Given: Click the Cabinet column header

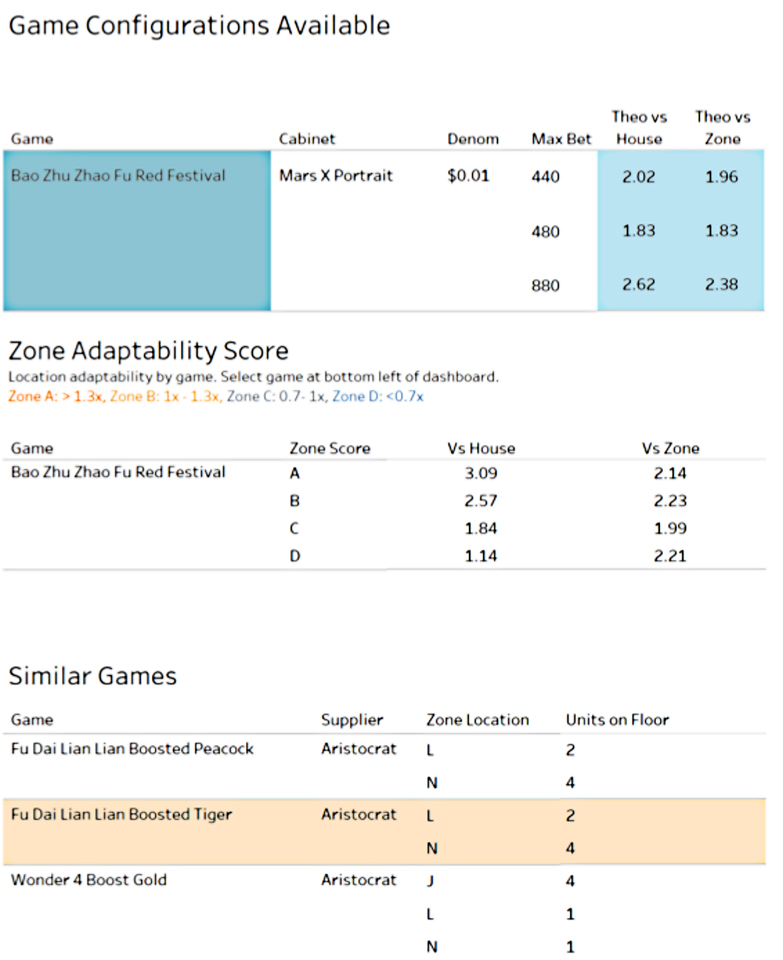Looking at the screenshot, I should coord(307,139).
